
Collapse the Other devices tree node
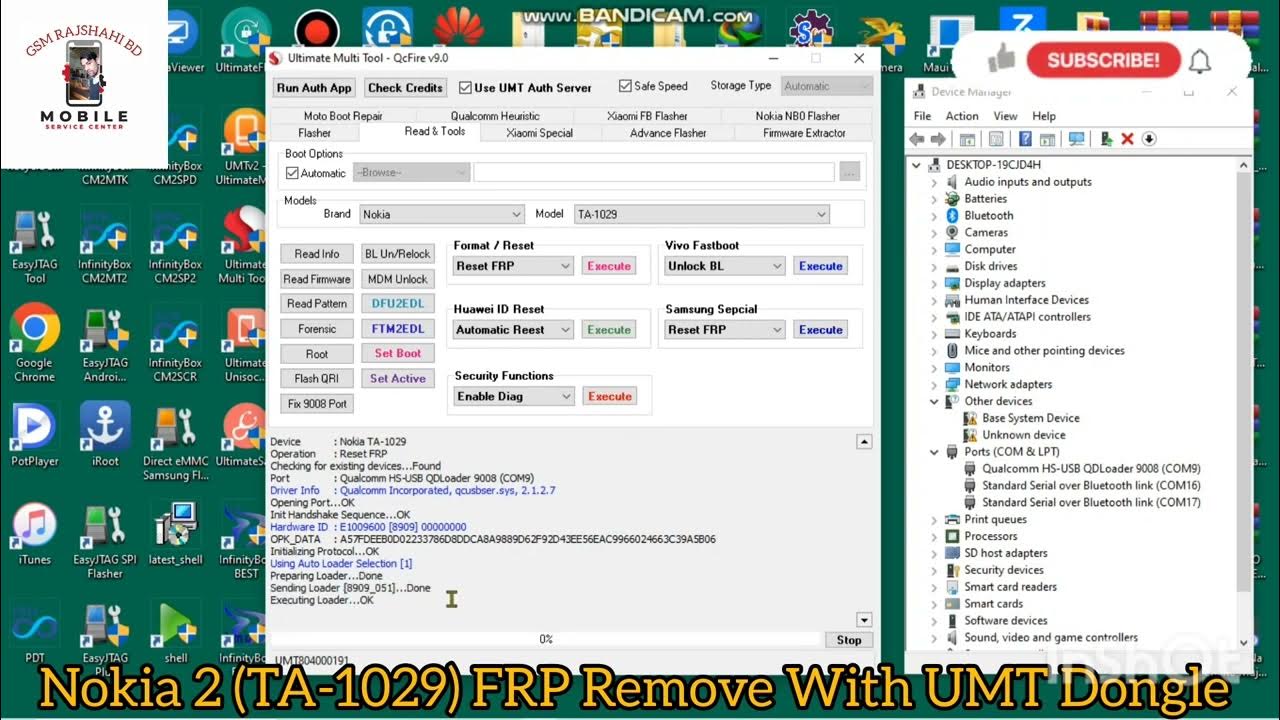[x=935, y=401]
